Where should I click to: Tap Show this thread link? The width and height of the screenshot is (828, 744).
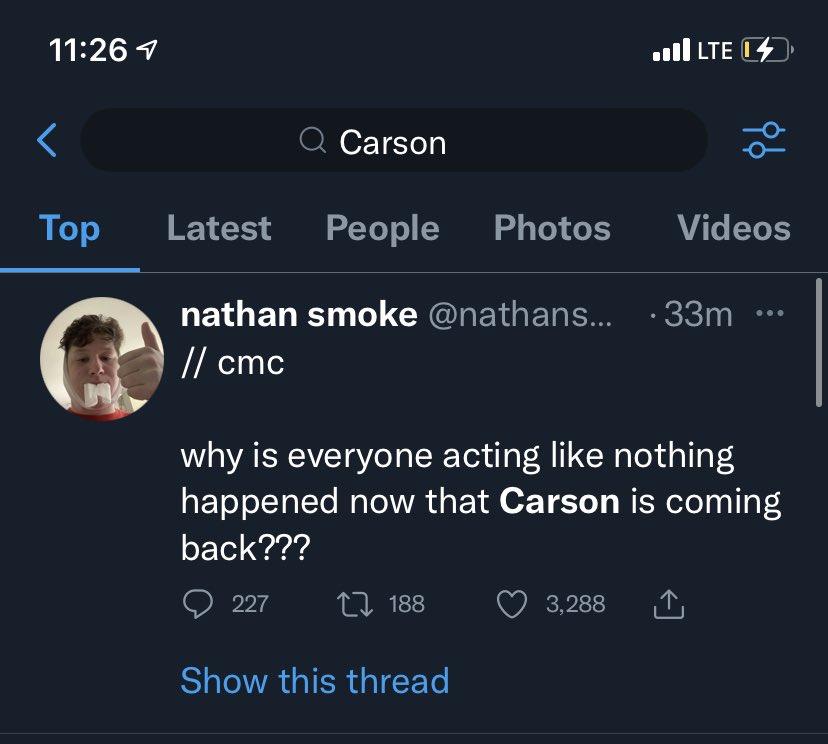[x=314, y=681]
